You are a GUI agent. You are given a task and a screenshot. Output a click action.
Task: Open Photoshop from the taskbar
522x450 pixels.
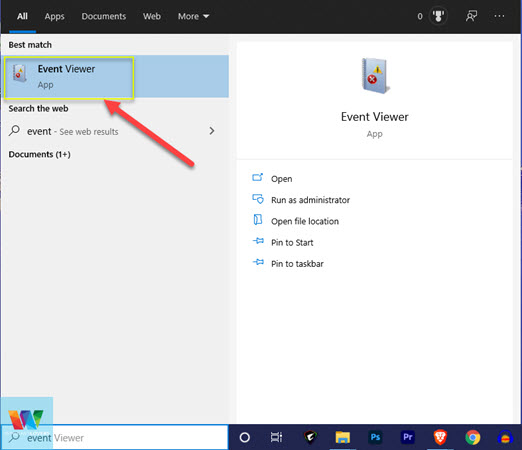pyautogui.click(x=375, y=437)
